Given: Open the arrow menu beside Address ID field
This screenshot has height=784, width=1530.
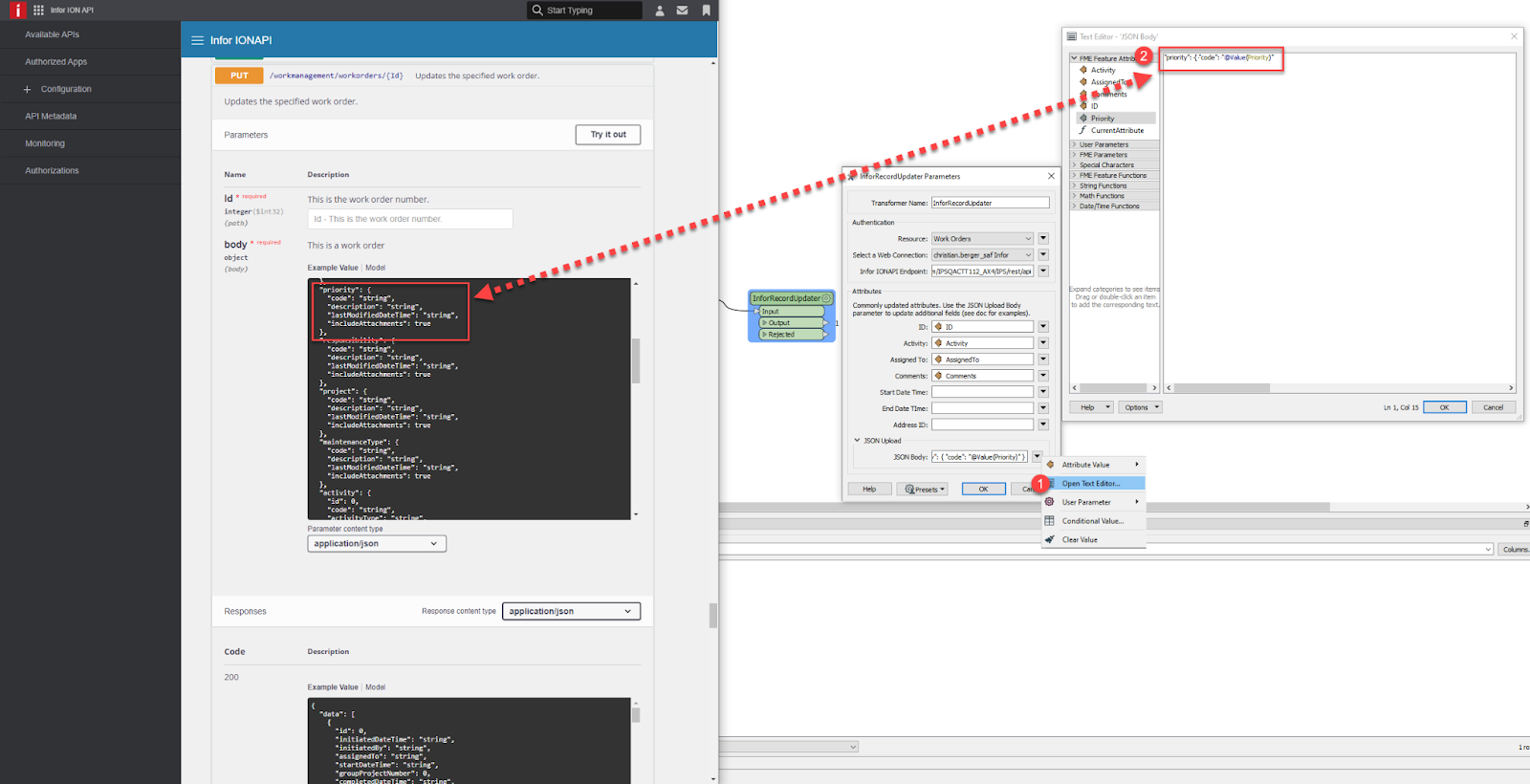Looking at the screenshot, I should pos(1043,425).
